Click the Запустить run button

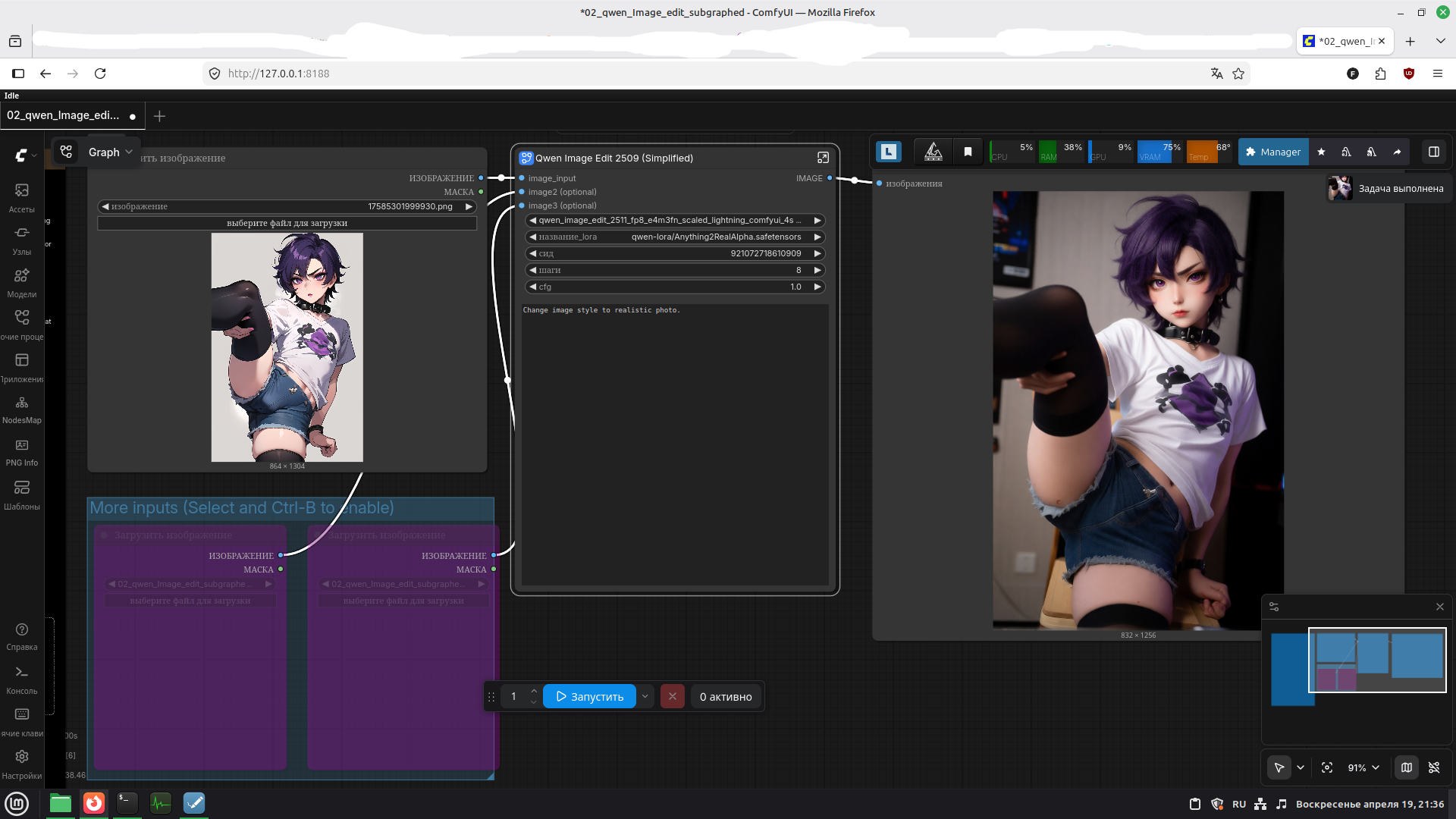click(x=589, y=696)
